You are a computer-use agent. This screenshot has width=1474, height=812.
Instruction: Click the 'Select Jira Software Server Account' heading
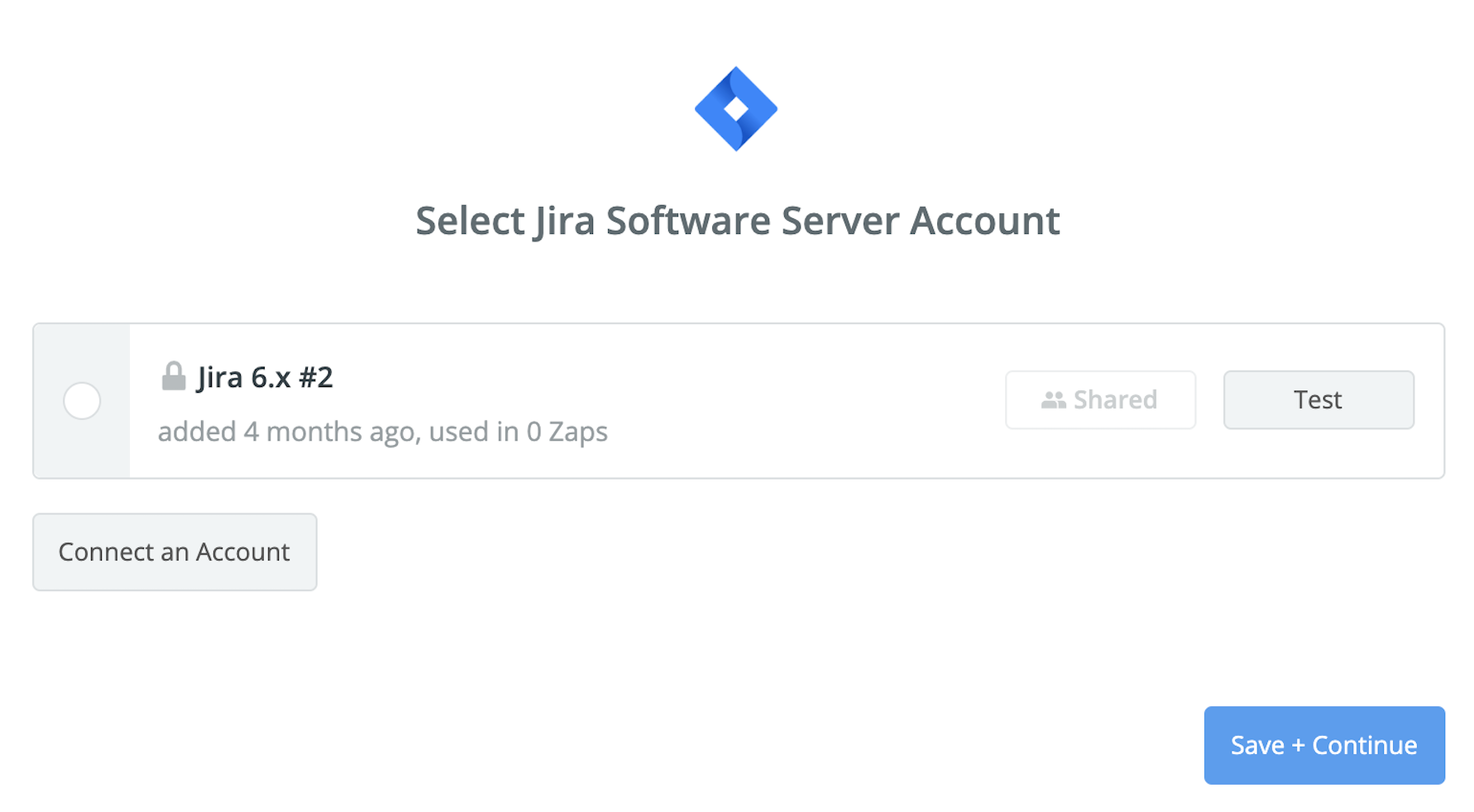point(737,221)
